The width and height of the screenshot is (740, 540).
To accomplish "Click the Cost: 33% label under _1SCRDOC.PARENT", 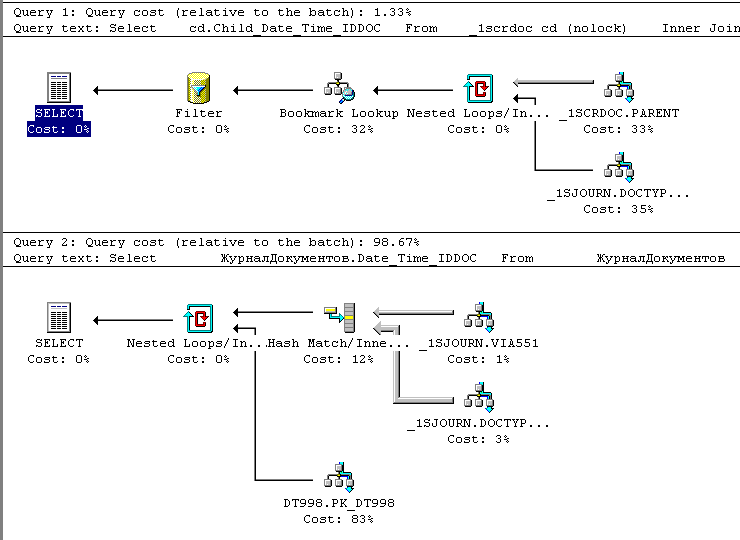I will tap(619, 129).
